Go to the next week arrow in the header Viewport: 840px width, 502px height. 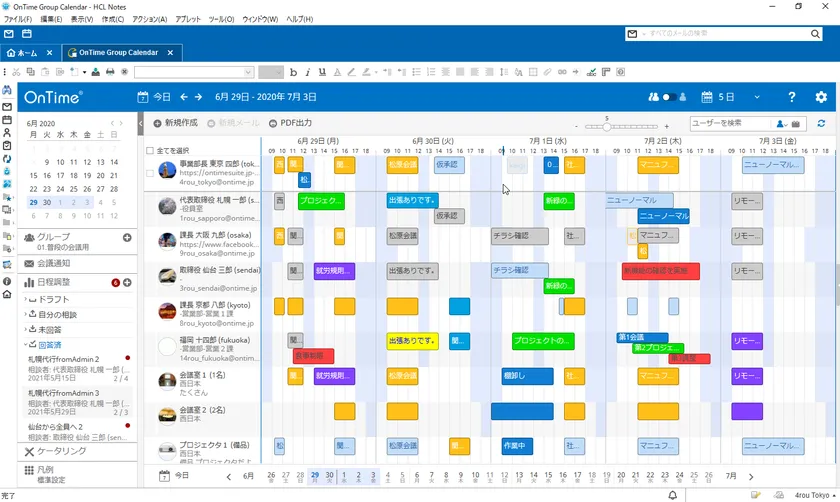[x=198, y=97]
